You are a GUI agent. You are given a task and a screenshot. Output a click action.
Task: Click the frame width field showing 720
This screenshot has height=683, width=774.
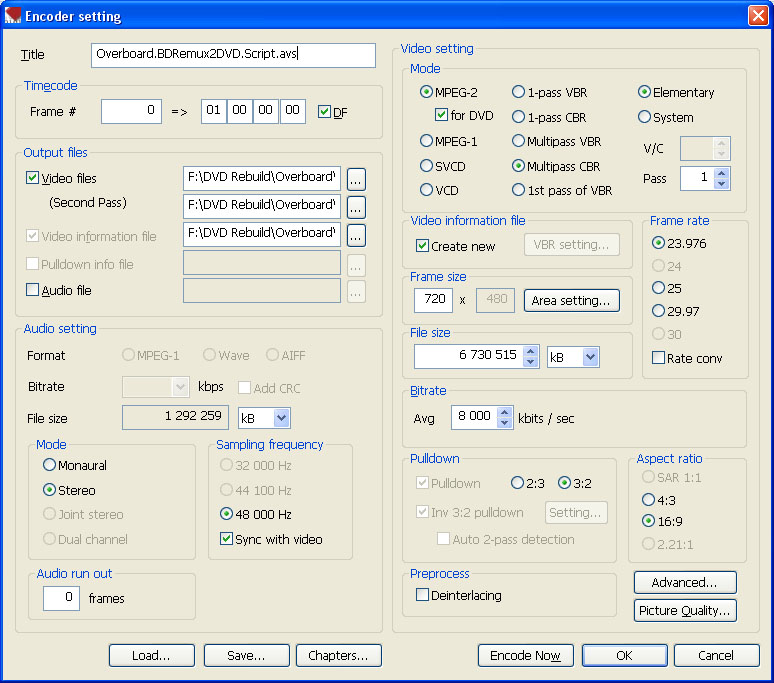[433, 300]
